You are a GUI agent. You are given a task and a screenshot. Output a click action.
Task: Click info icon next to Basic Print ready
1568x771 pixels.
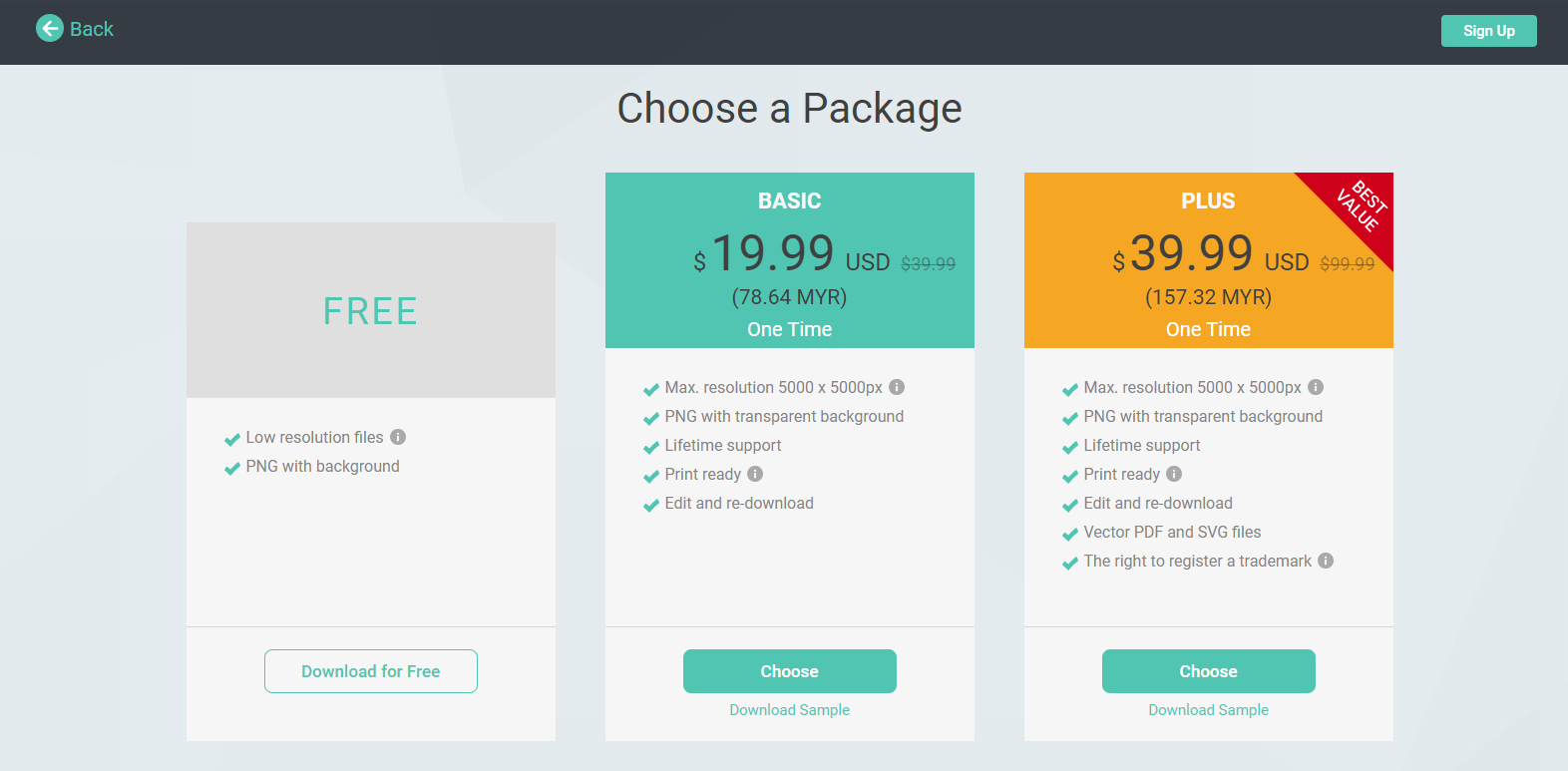coord(755,474)
